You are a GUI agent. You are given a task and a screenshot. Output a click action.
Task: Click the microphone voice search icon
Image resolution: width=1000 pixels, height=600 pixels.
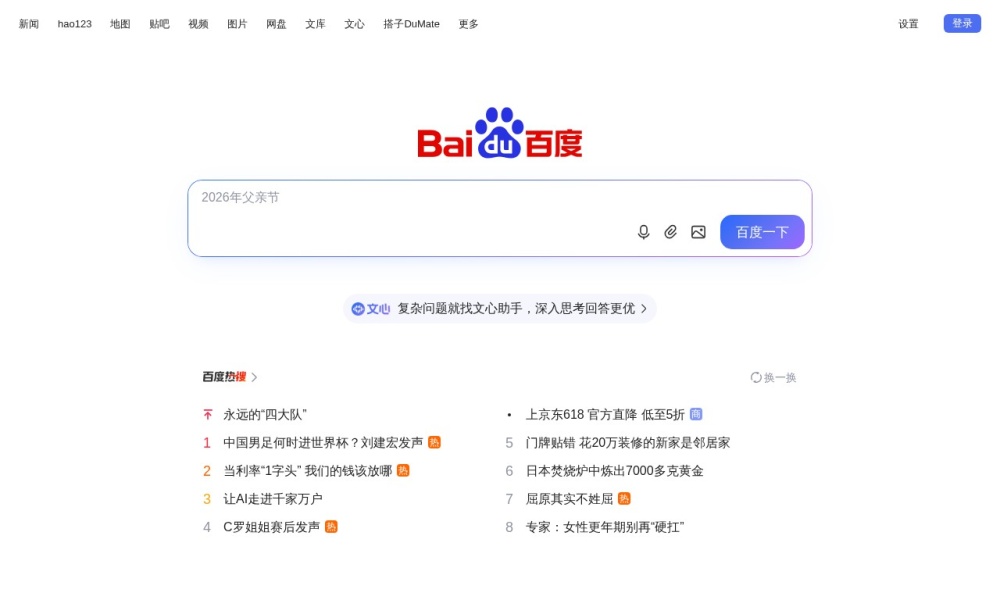pos(643,232)
